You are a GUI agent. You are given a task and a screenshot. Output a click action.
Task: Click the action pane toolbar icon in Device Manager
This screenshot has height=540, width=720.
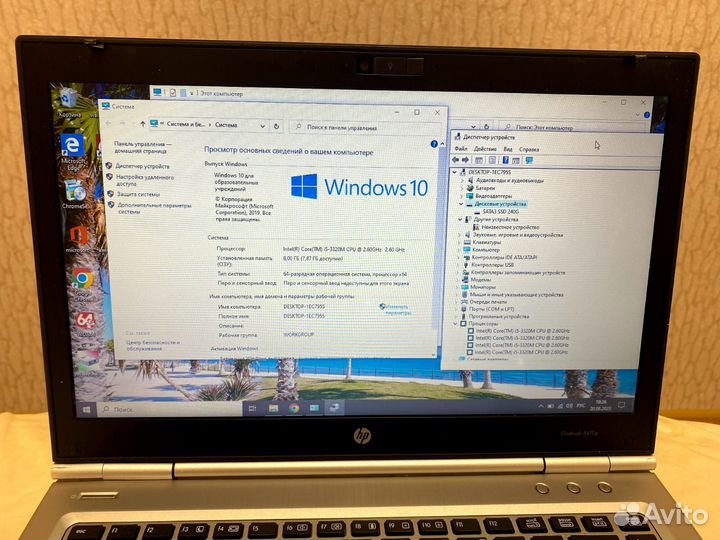[x=516, y=160]
